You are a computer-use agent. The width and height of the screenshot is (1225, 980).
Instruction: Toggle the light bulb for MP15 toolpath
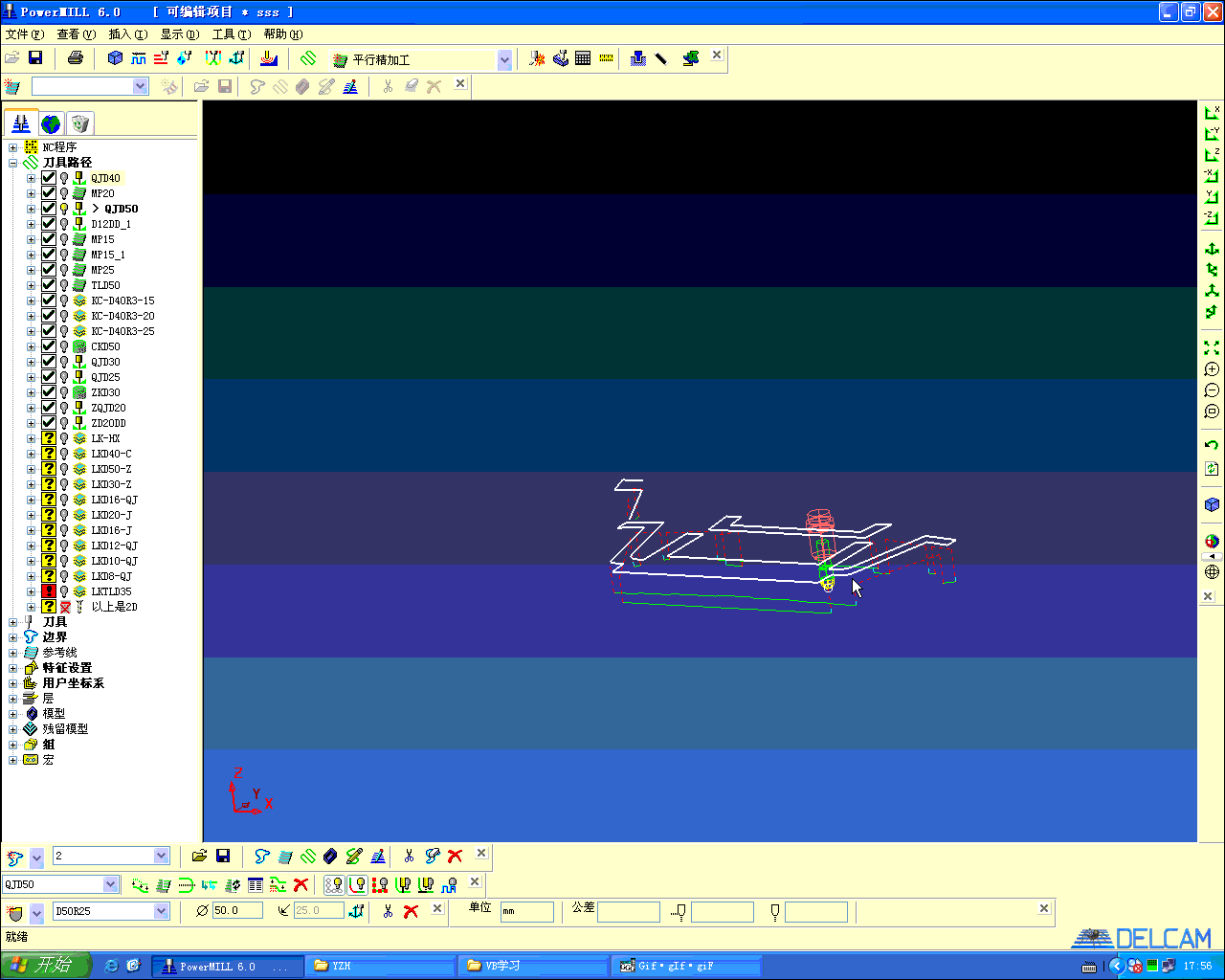click(x=64, y=239)
